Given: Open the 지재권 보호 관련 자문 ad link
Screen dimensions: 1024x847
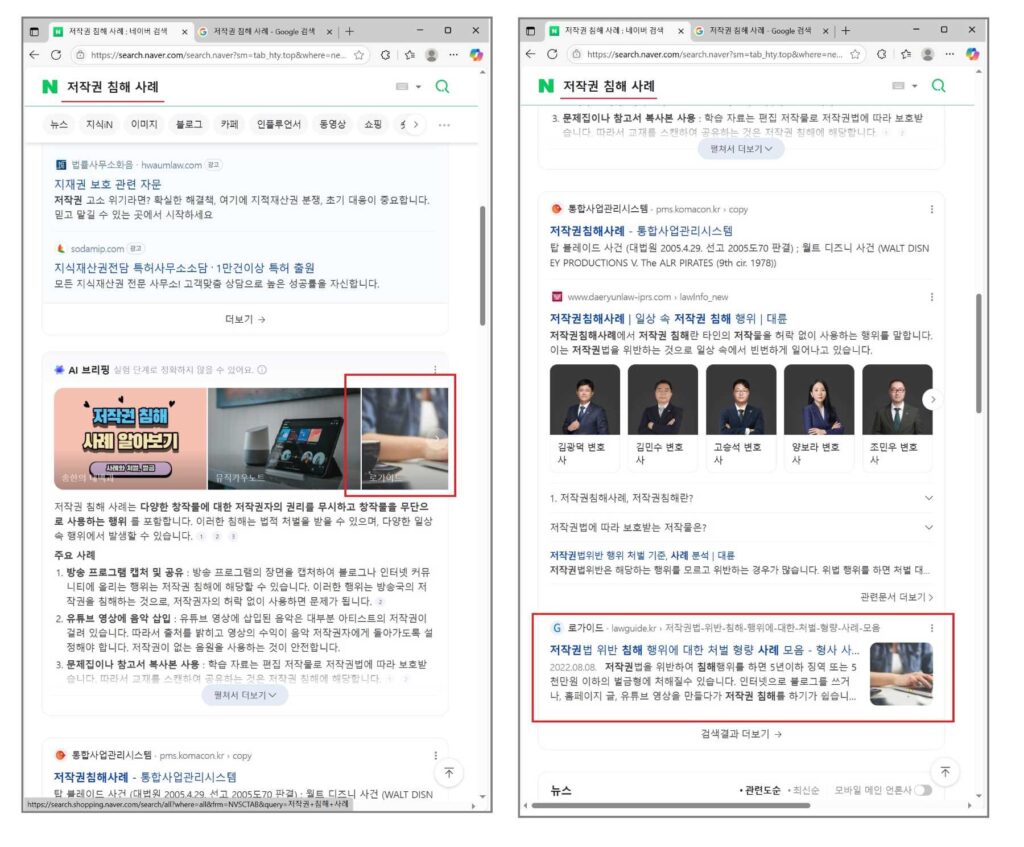Looking at the screenshot, I should (108, 184).
